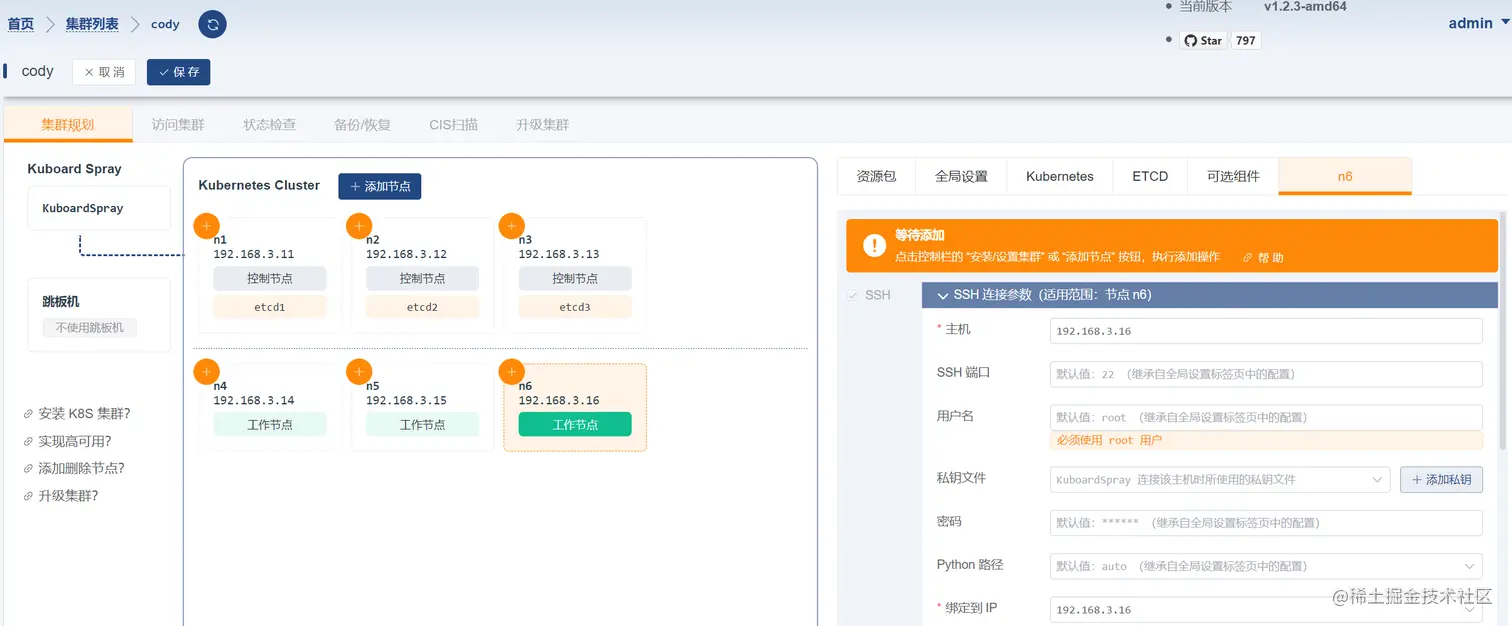Click the 用户名 input field
This screenshot has height=626, width=1512.
point(1266,417)
